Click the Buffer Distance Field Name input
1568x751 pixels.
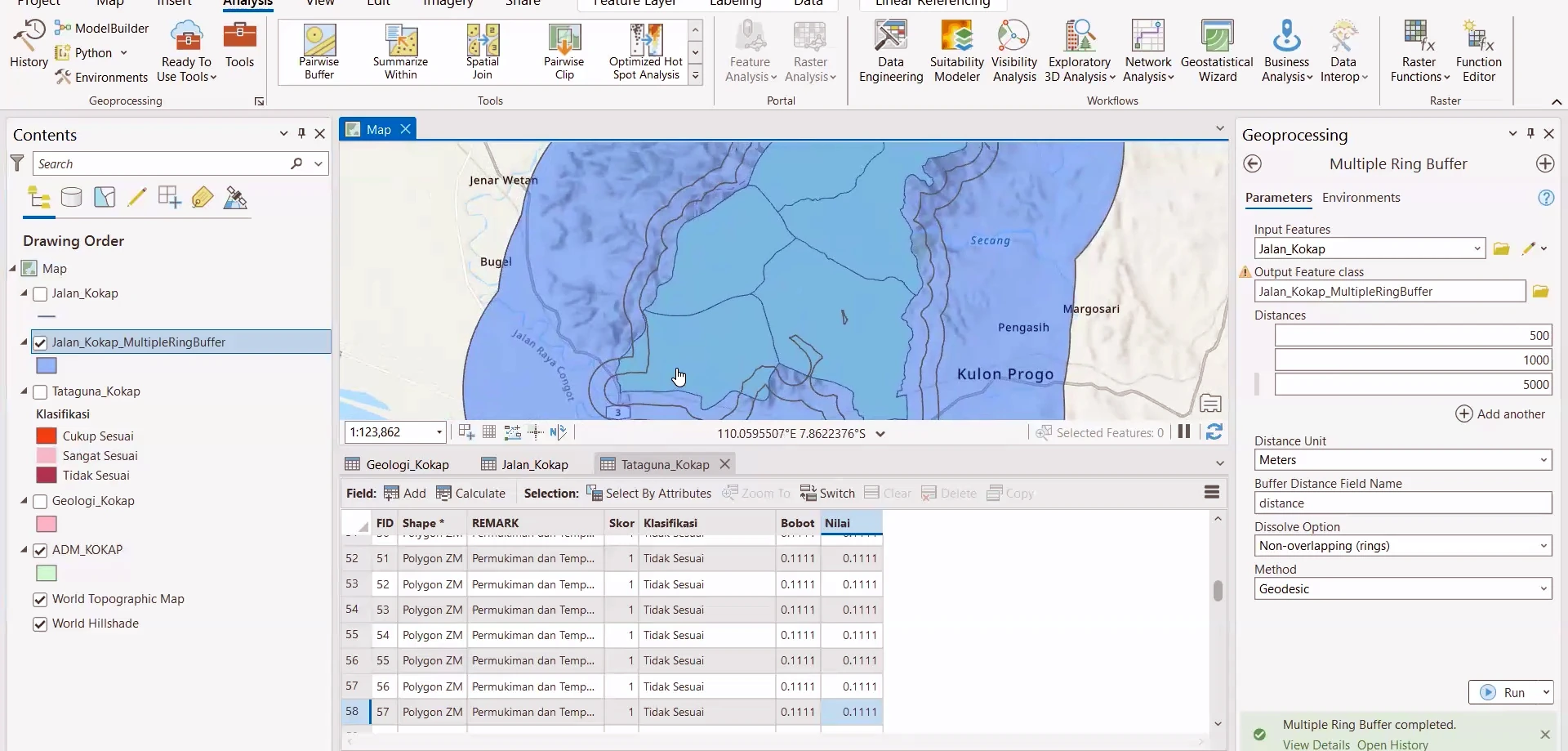(1403, 503)
